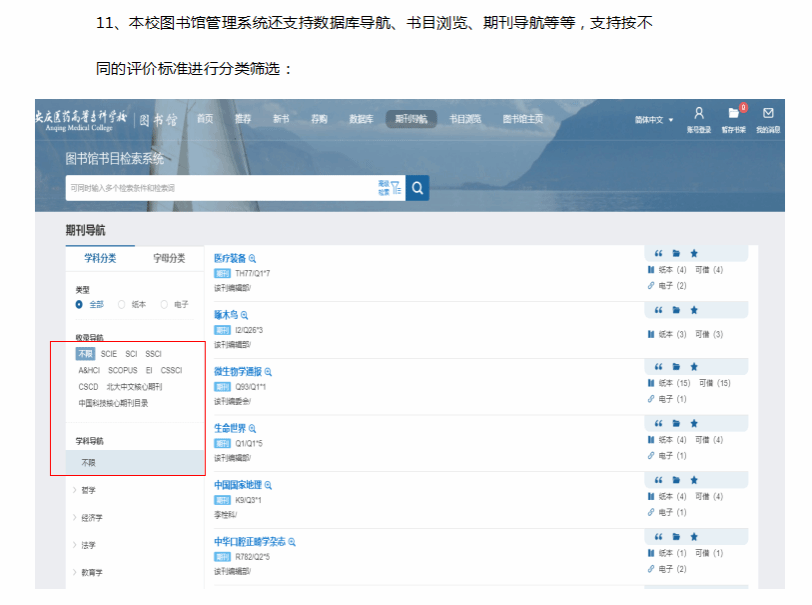Switch to the 字母分类 tab
This screenshot has width=812, height=605.
tap(169, 258)
